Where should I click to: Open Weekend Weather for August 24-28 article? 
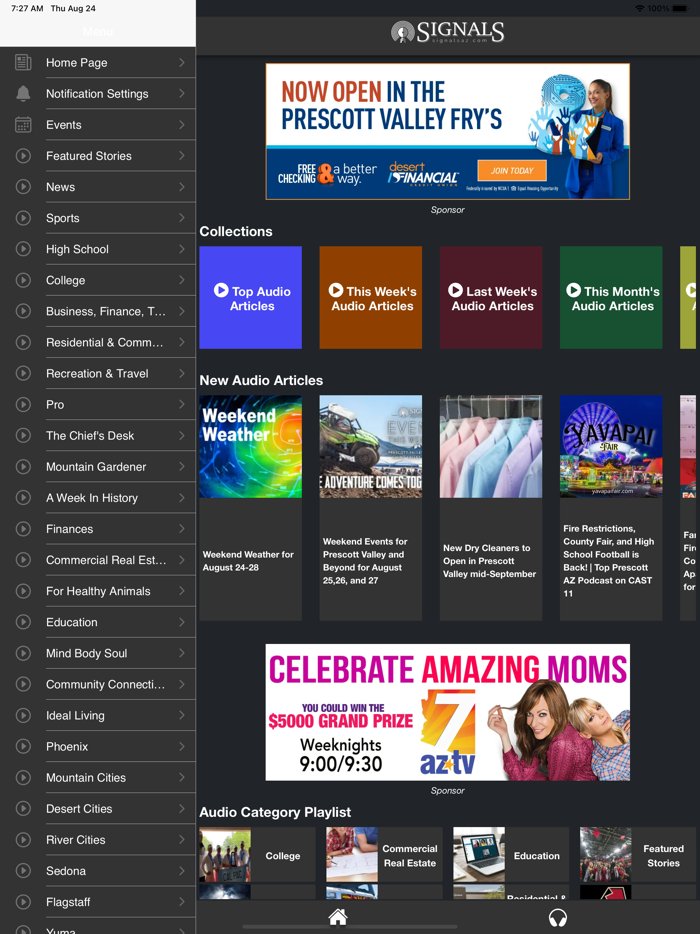251,508
